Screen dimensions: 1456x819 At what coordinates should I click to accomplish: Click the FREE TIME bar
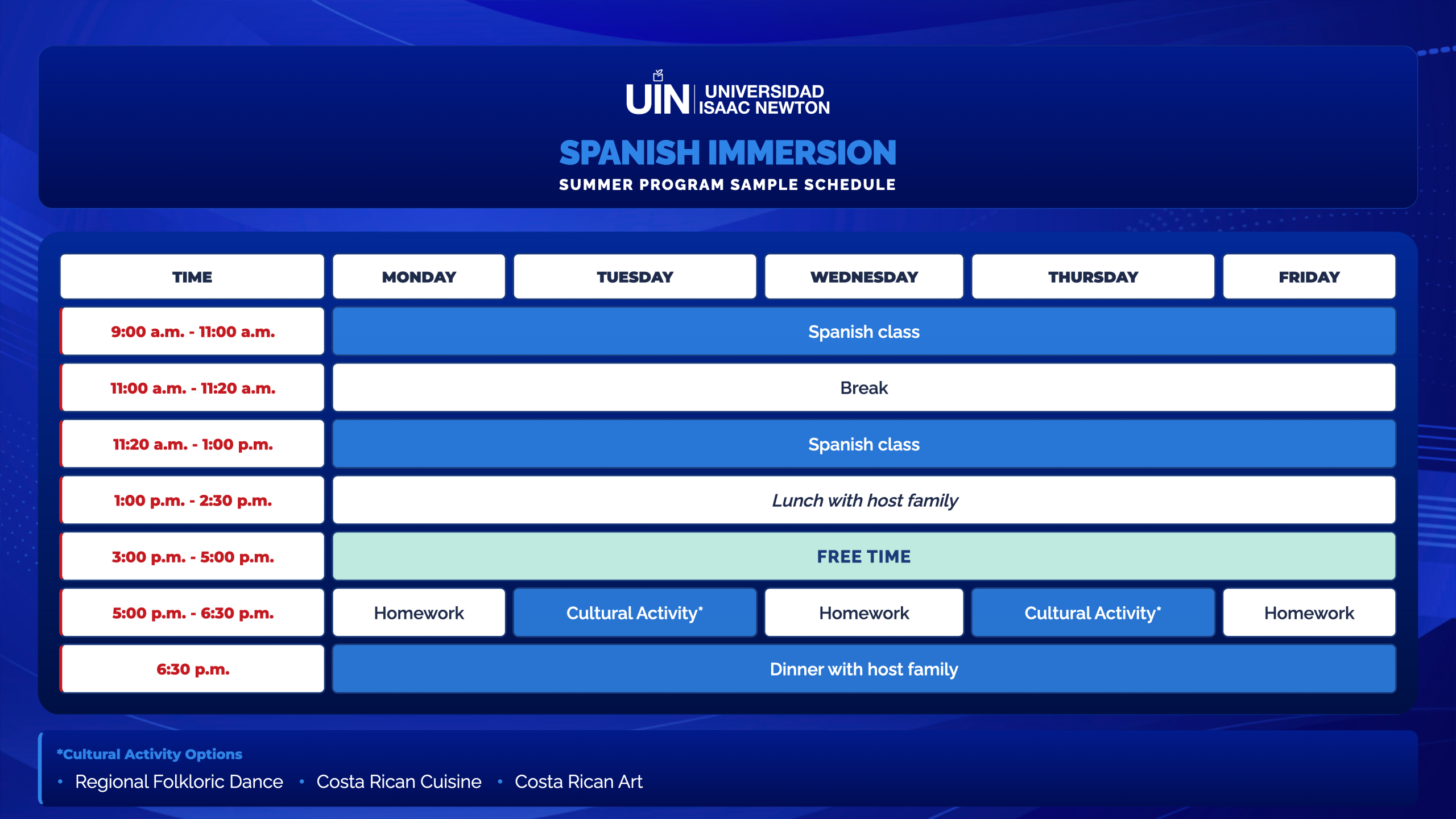click(x=864, y=557)
